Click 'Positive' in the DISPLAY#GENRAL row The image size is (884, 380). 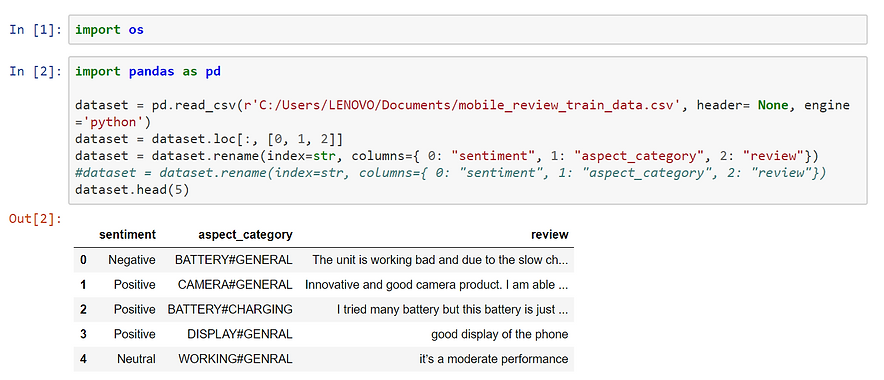pos(134,334)
